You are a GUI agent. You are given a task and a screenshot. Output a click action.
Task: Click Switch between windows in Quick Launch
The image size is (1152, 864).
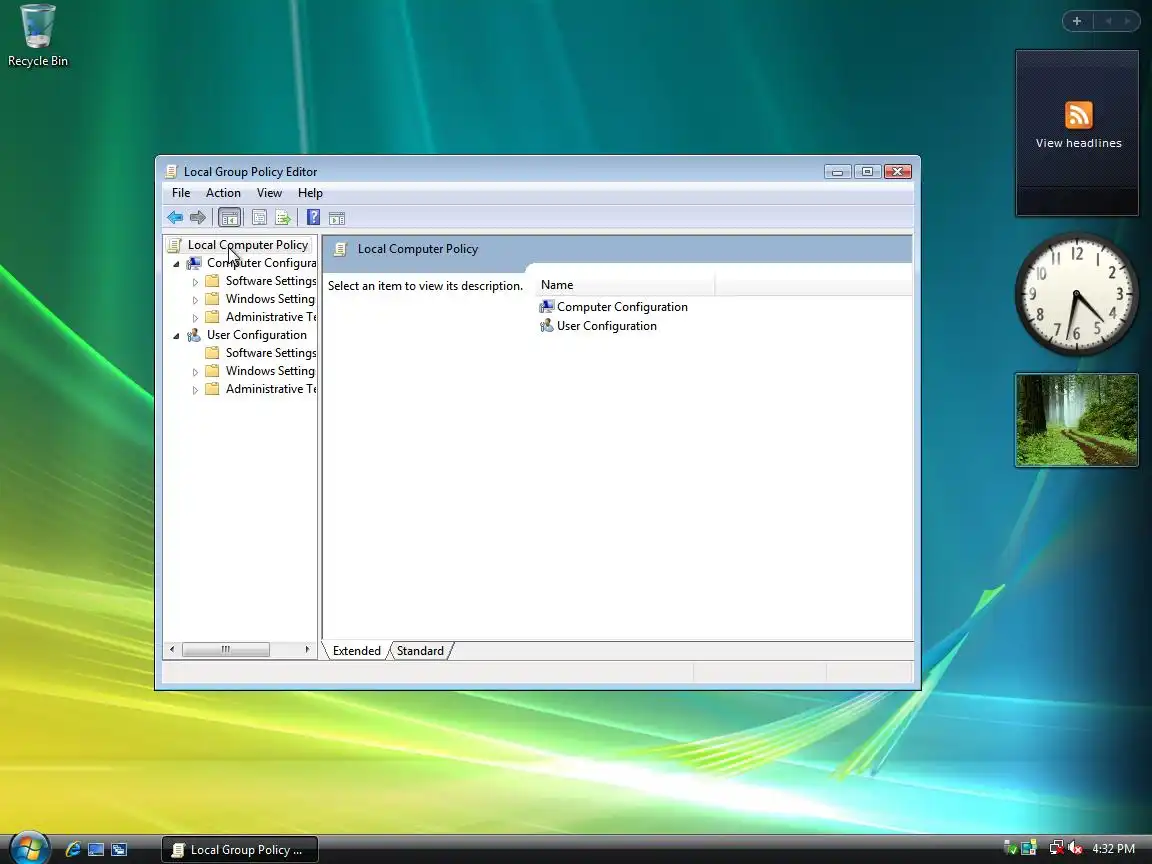pyautogui.click(x=119, y=849)
